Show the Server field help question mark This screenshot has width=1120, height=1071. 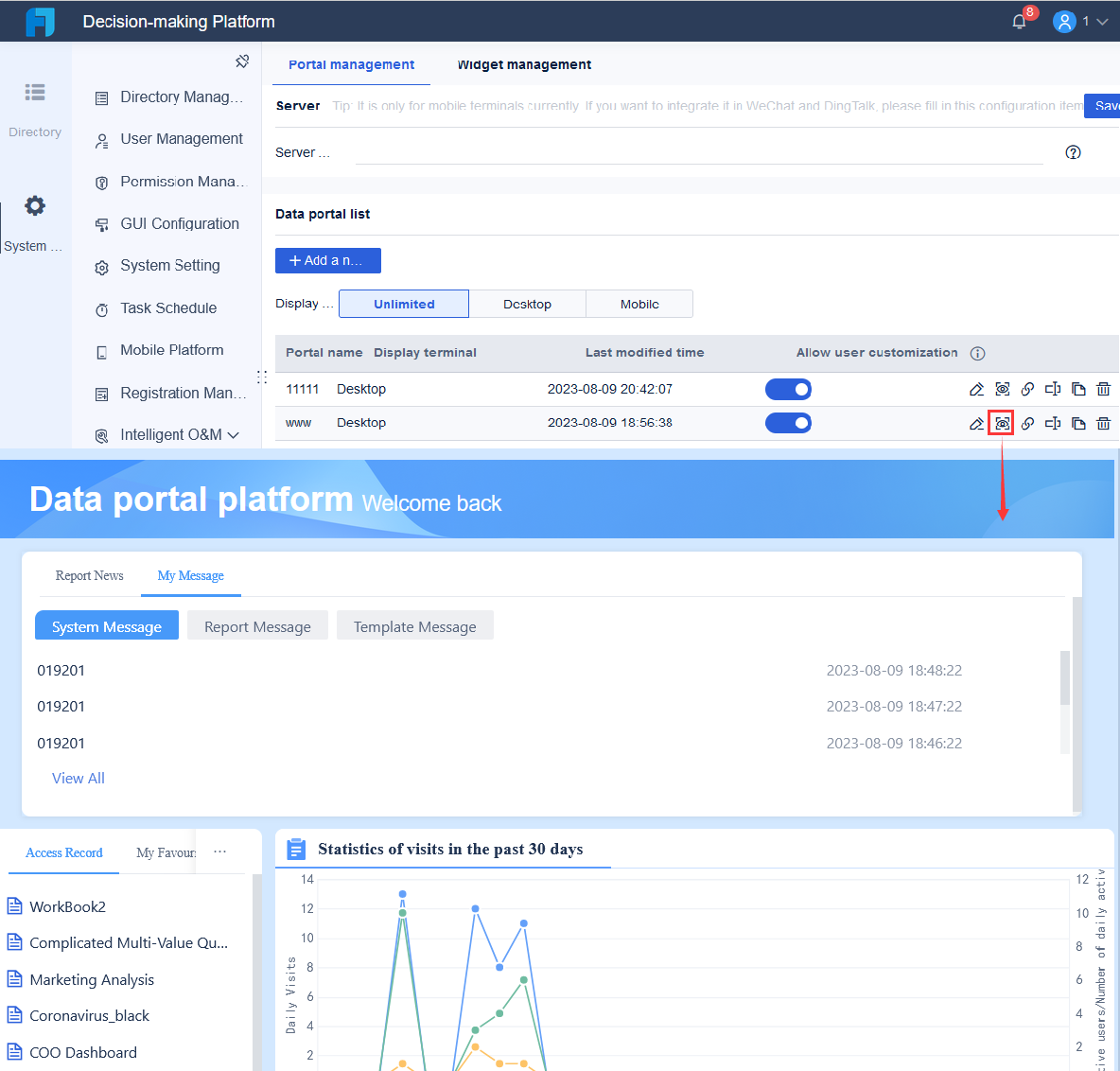(1073, 151)
